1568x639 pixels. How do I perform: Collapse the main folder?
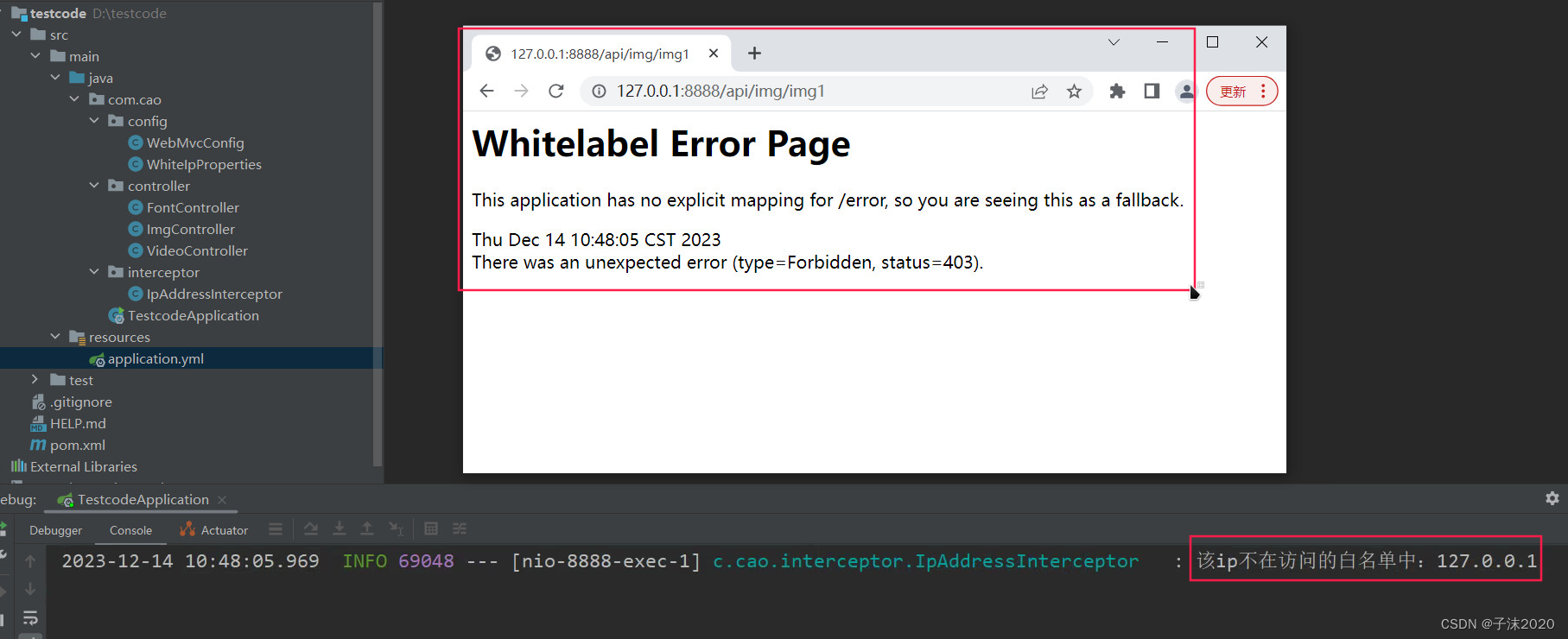coord(35,56)
